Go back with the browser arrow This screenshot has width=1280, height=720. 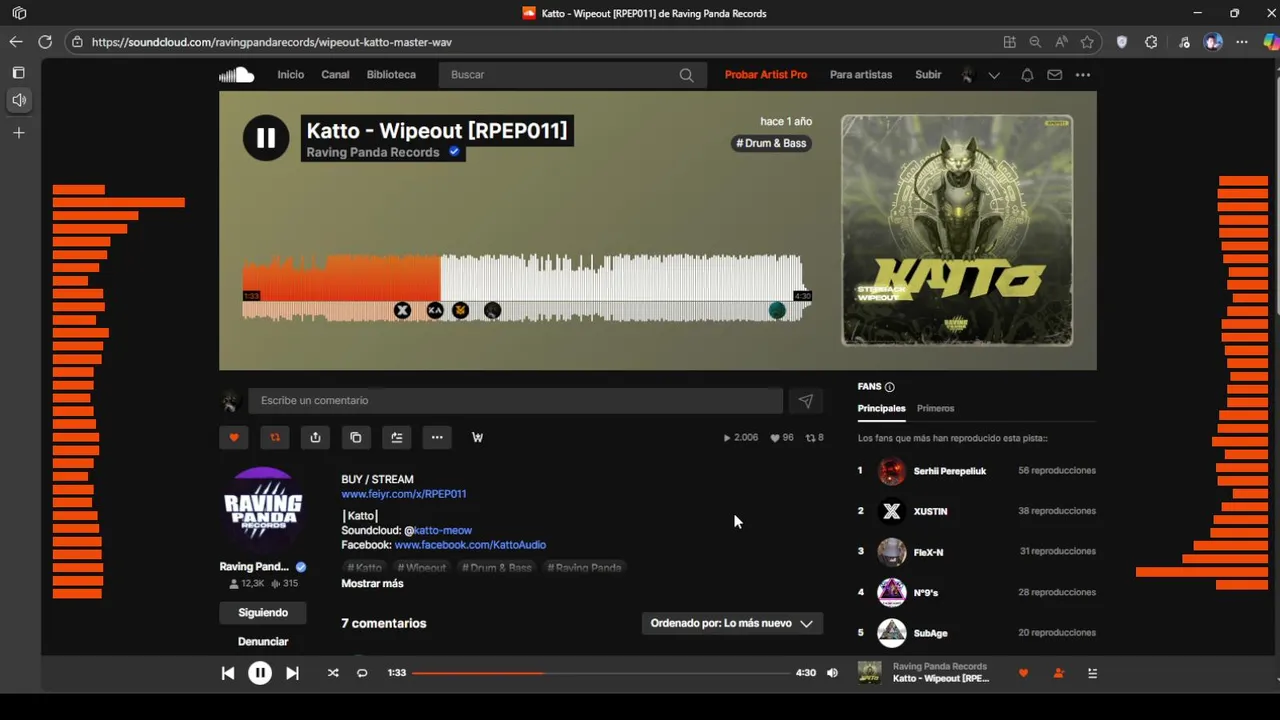16,42
